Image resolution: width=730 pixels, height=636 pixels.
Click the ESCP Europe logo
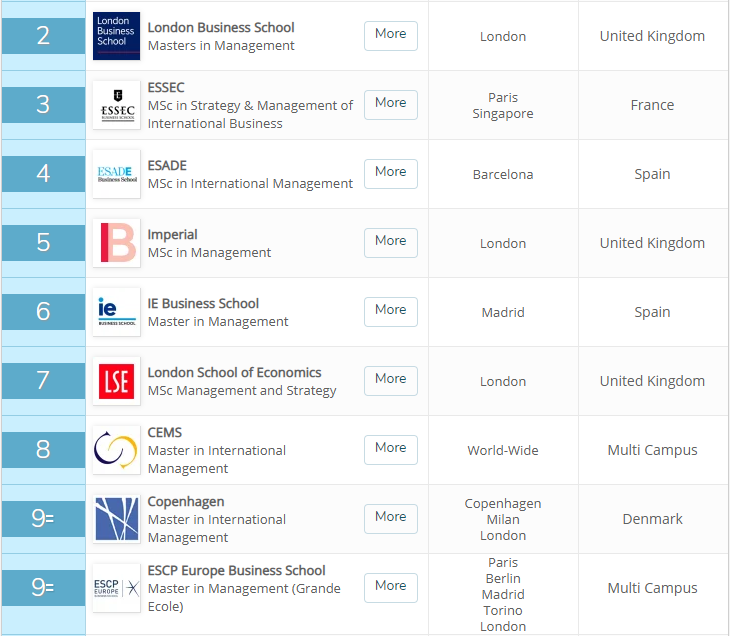[x=116, y=588]
